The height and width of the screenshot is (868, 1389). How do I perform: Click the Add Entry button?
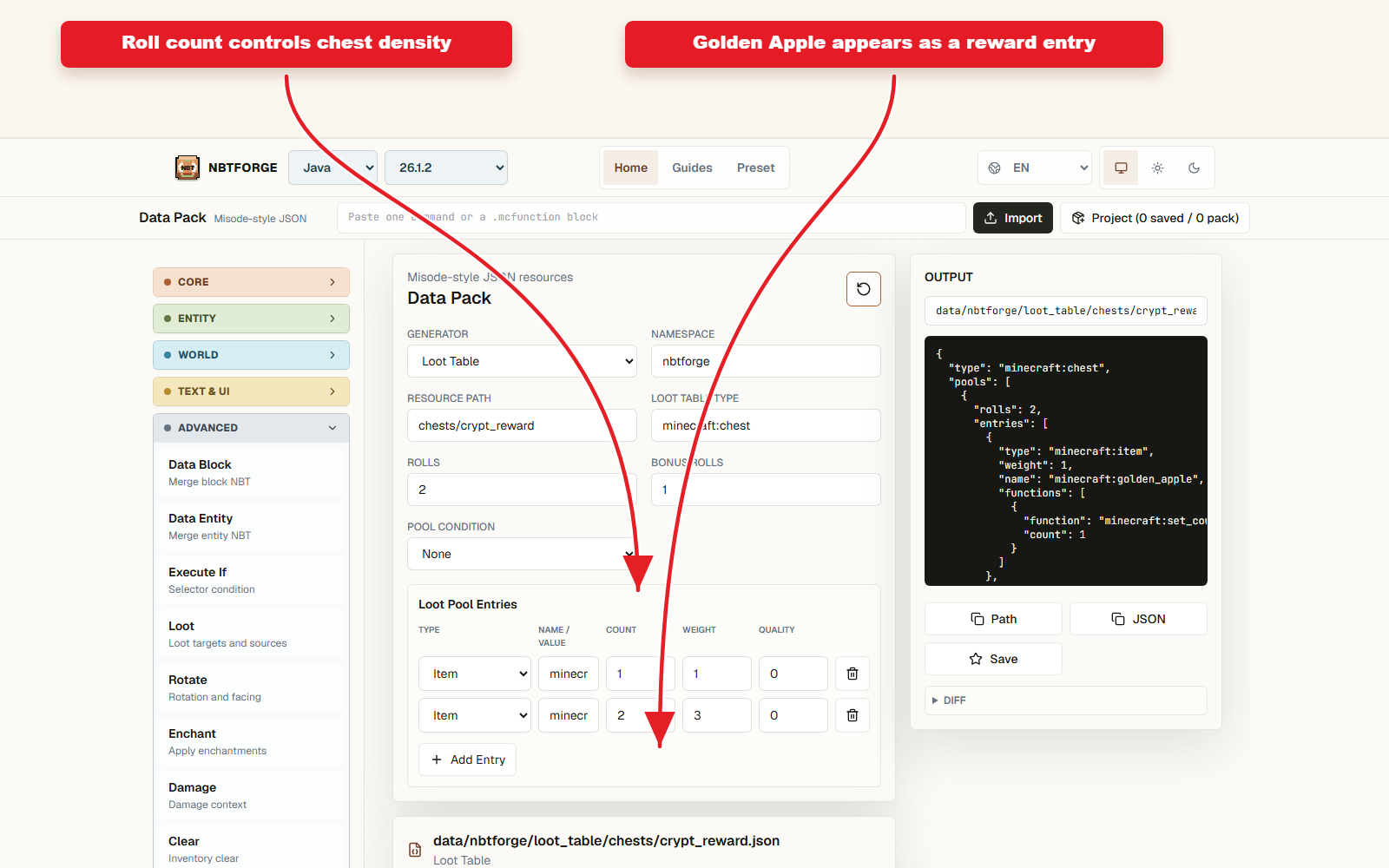click(467, 759)
